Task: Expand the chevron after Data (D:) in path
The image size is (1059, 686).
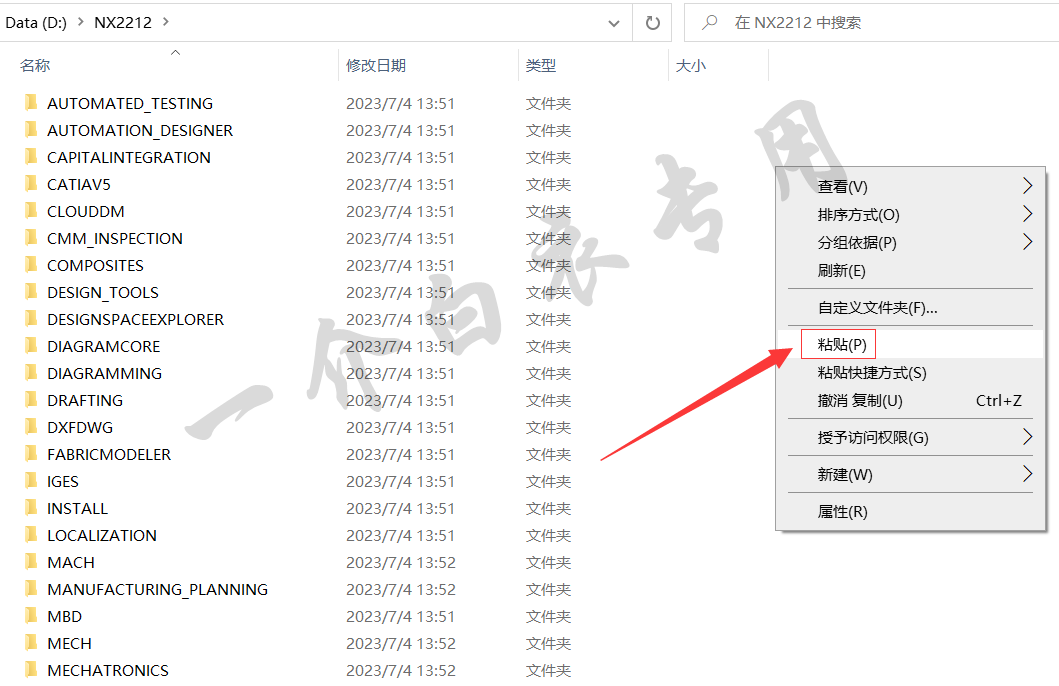Action: click(x=80, y=22)
